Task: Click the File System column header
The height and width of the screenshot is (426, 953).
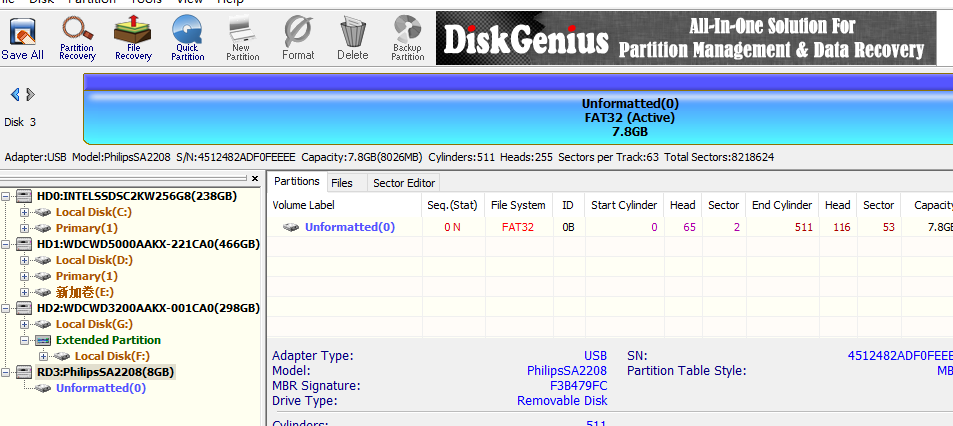Action: [x=518, y=205]
